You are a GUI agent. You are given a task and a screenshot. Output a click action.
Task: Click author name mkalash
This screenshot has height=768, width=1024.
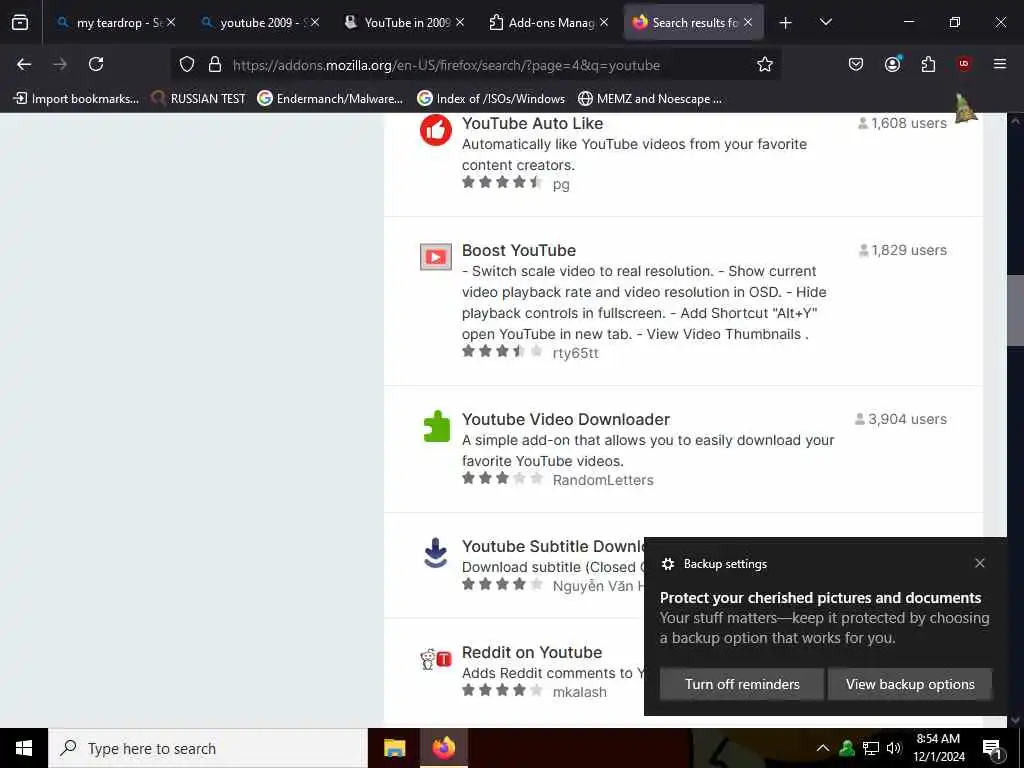[579, 692]
